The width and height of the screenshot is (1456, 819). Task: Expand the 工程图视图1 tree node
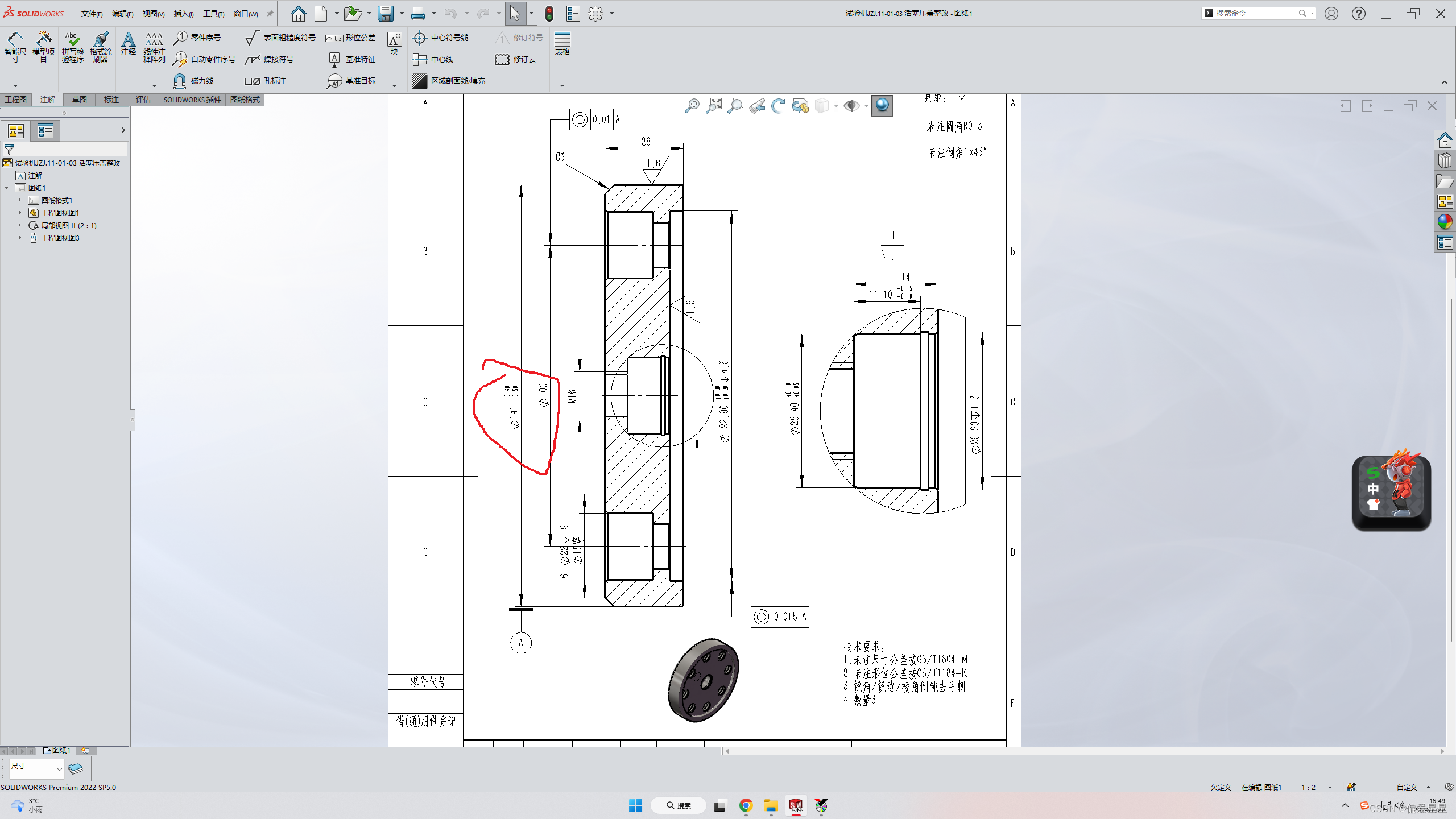[20, 213]
